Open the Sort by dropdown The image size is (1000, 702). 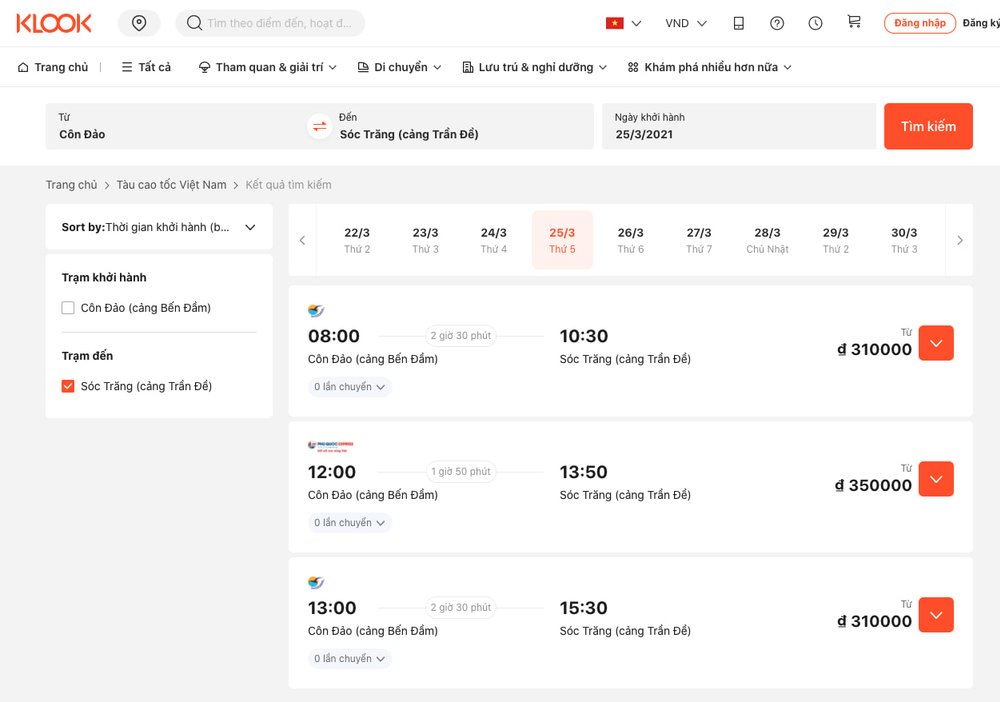click(x=159, y=227)
